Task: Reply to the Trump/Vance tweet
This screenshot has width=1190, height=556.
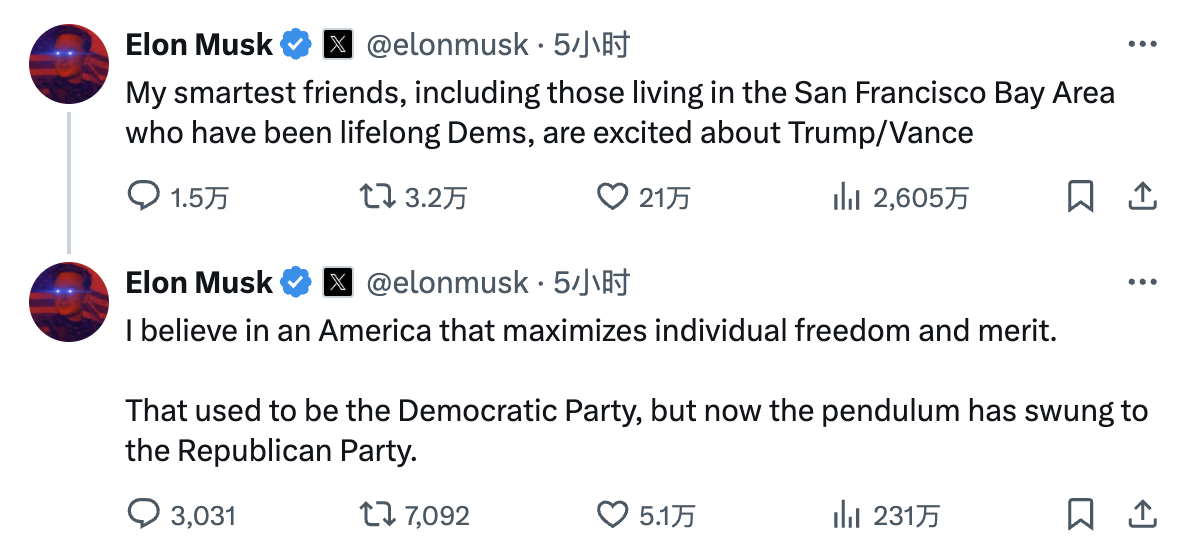Action: (x=146, y=198)
